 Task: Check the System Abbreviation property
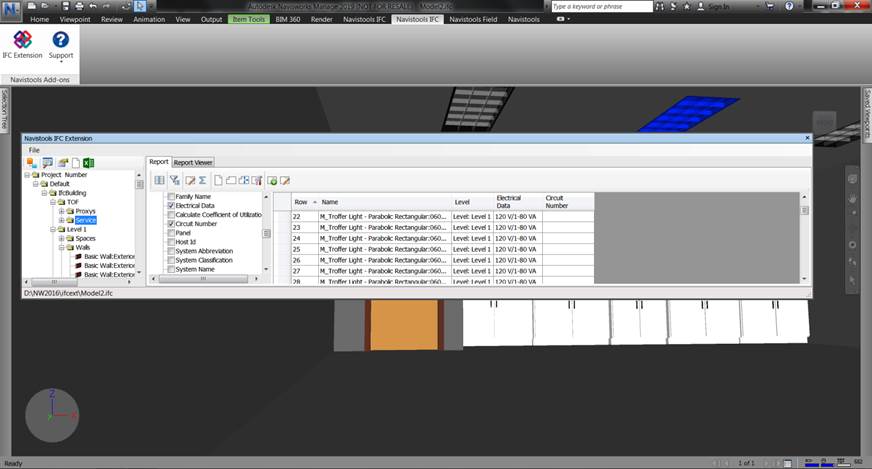point(171,251)
